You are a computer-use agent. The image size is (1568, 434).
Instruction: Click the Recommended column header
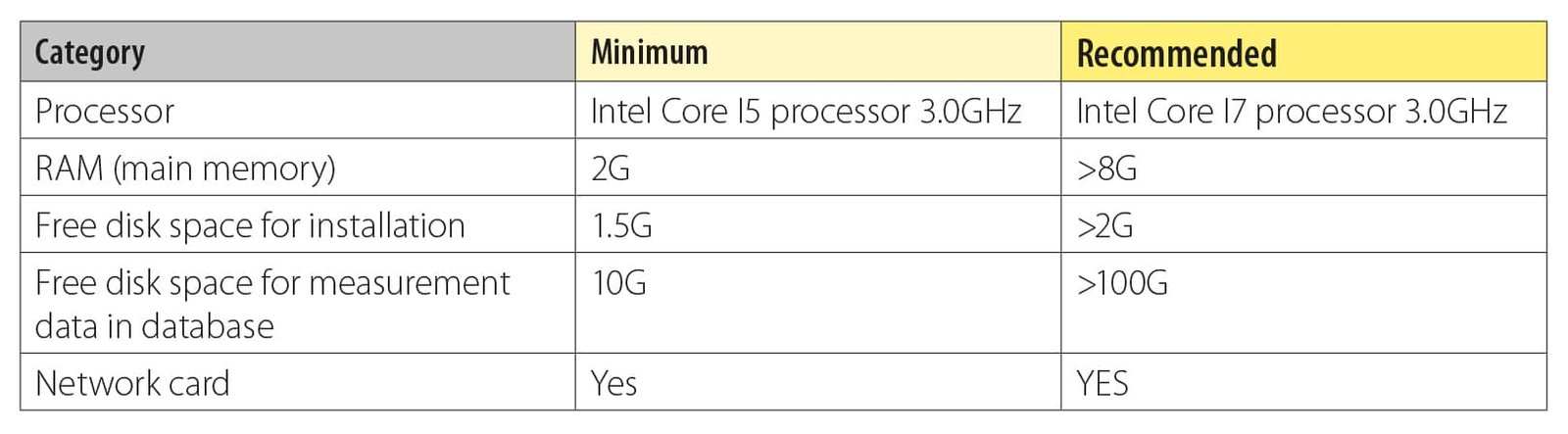(1176, 53)
